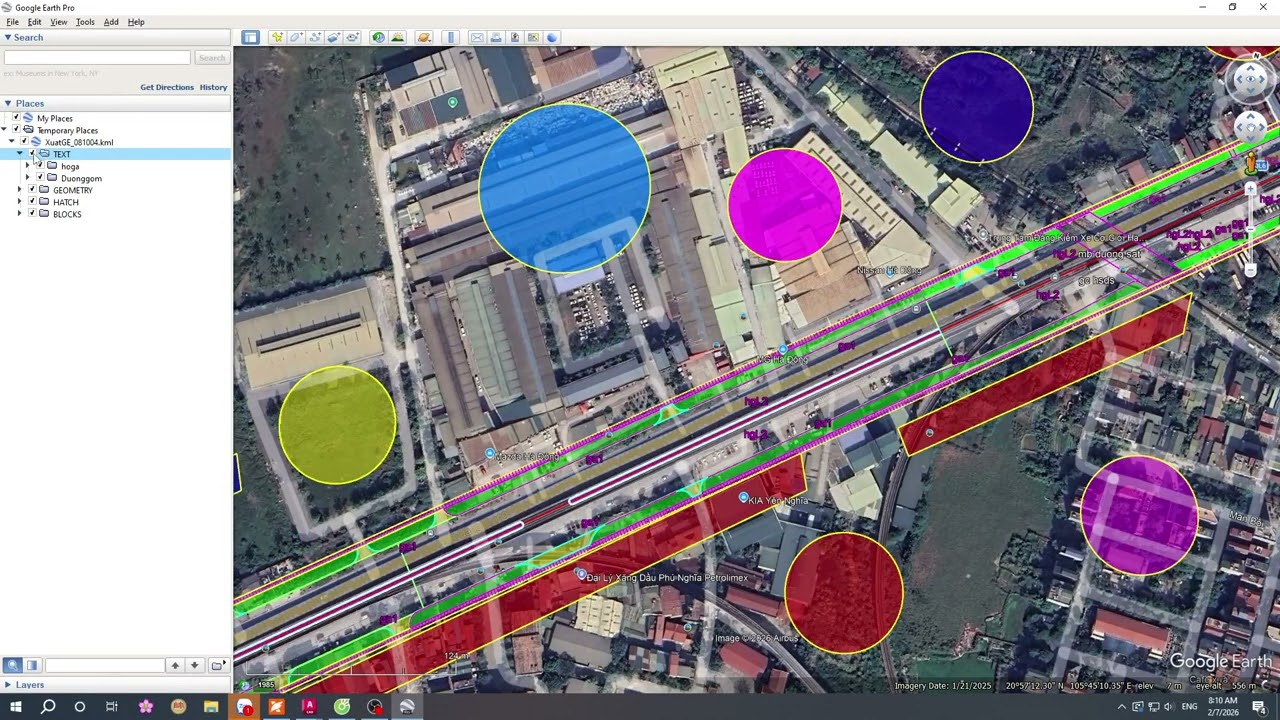
Task: Click the History link
Action: tap(213, 87)
